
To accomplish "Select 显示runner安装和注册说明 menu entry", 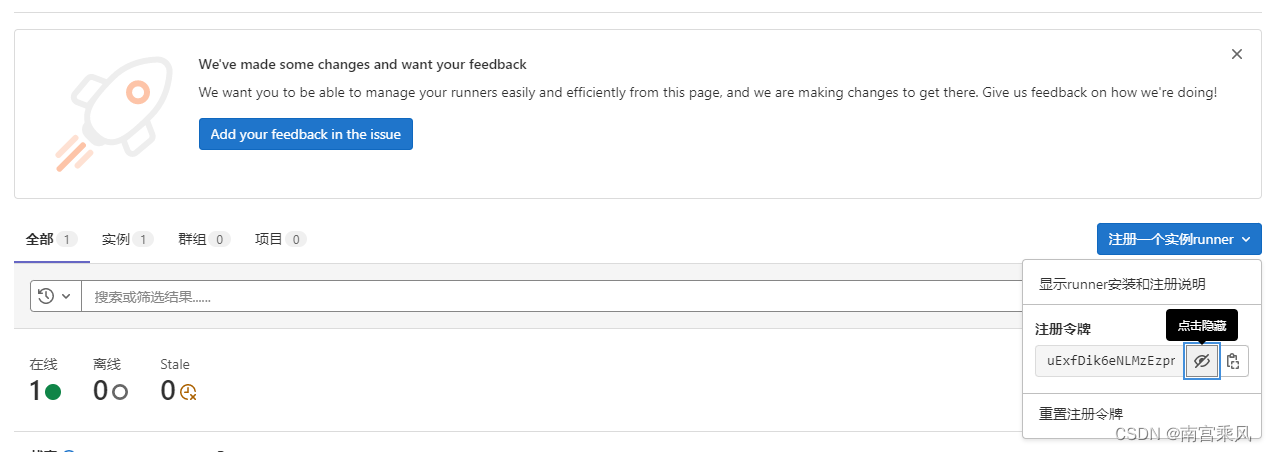I will click(1122, 284).
